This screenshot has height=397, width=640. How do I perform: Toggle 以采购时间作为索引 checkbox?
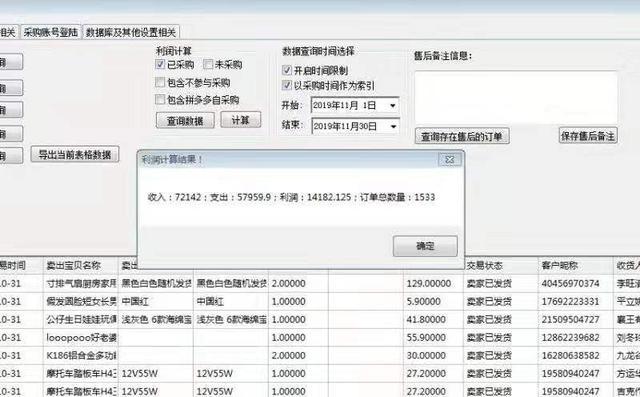pyautogui.click(x=287, y=85)
